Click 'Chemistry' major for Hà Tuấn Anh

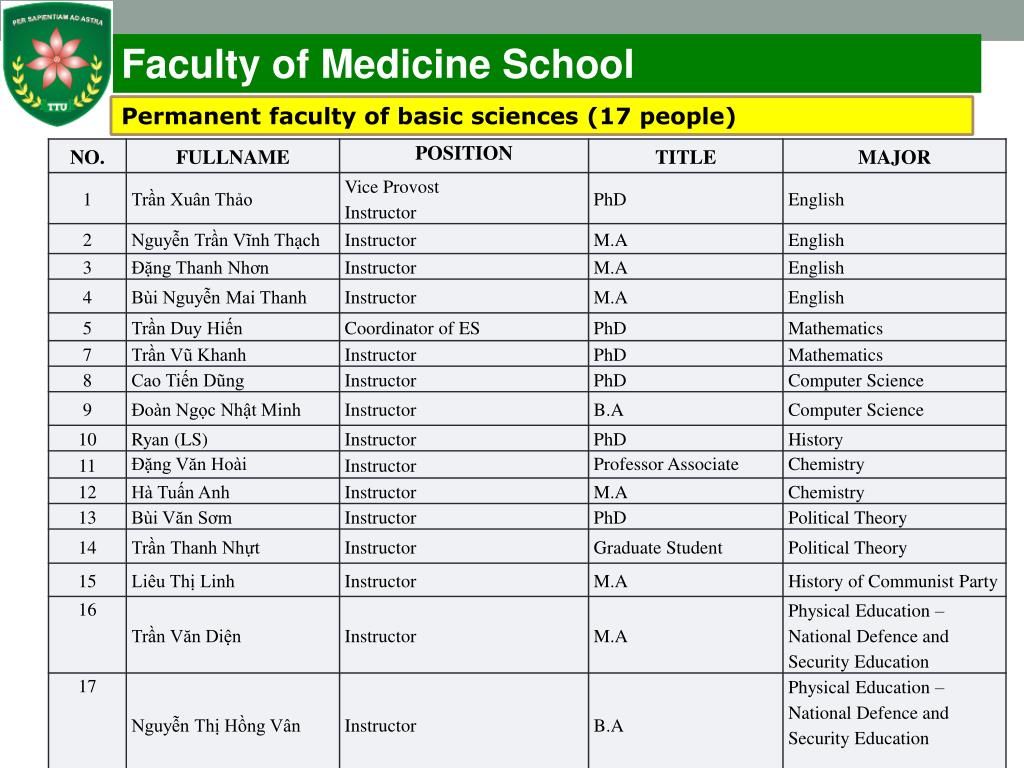point(825,492)
